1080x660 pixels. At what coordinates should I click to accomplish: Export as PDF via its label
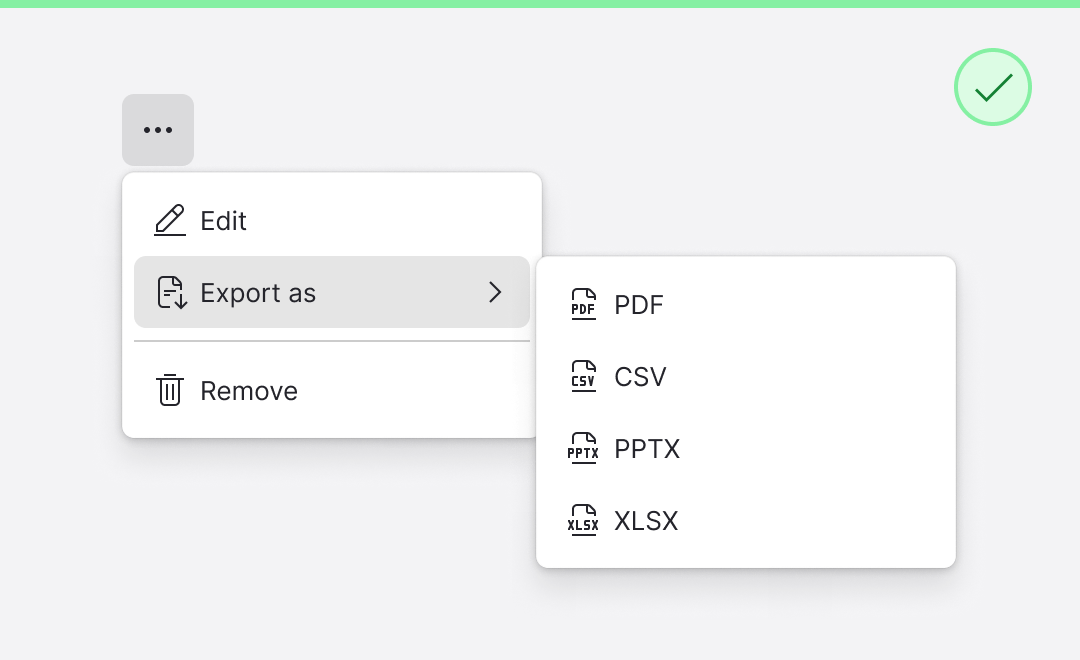[x=639, y=305]
